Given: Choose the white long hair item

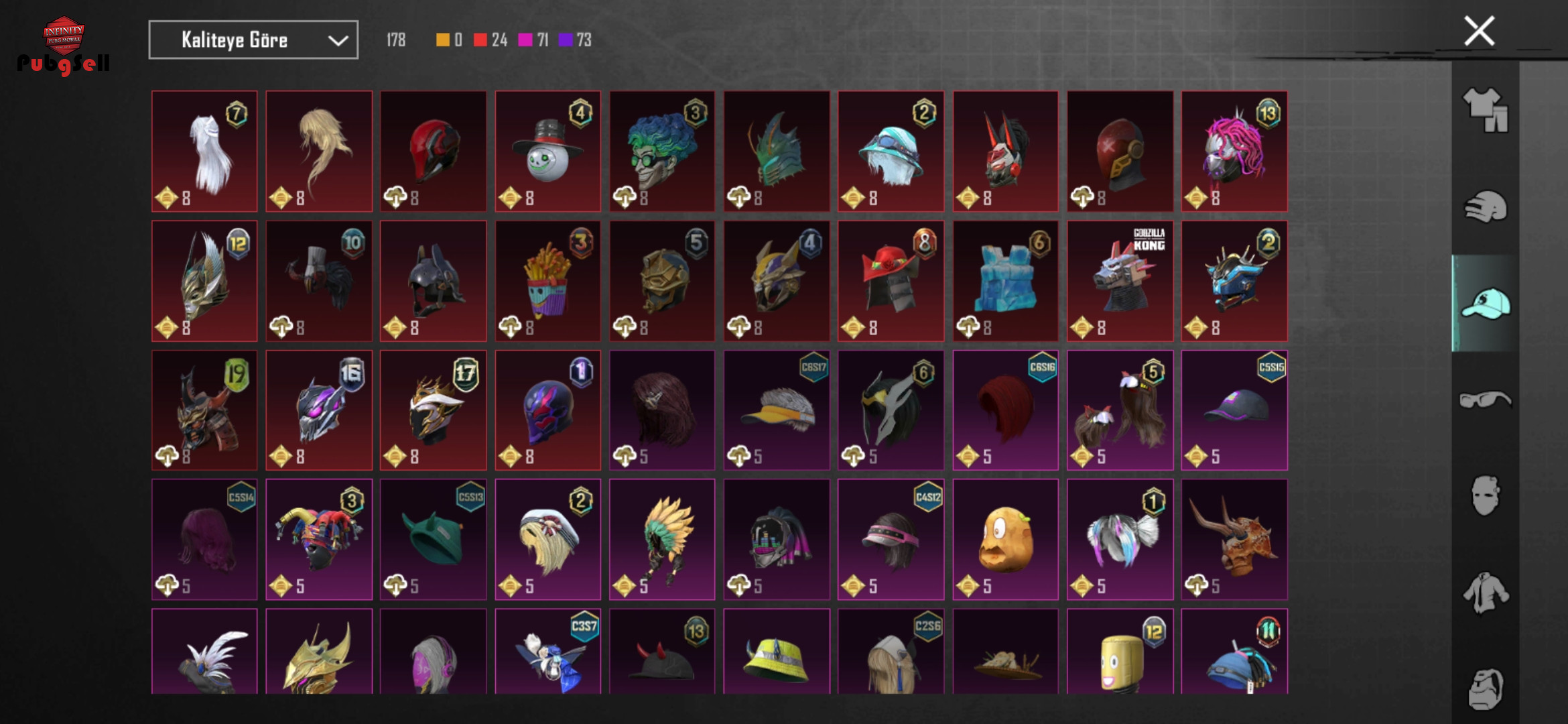Looking at the screenshot, I should (x=204, y=152).
